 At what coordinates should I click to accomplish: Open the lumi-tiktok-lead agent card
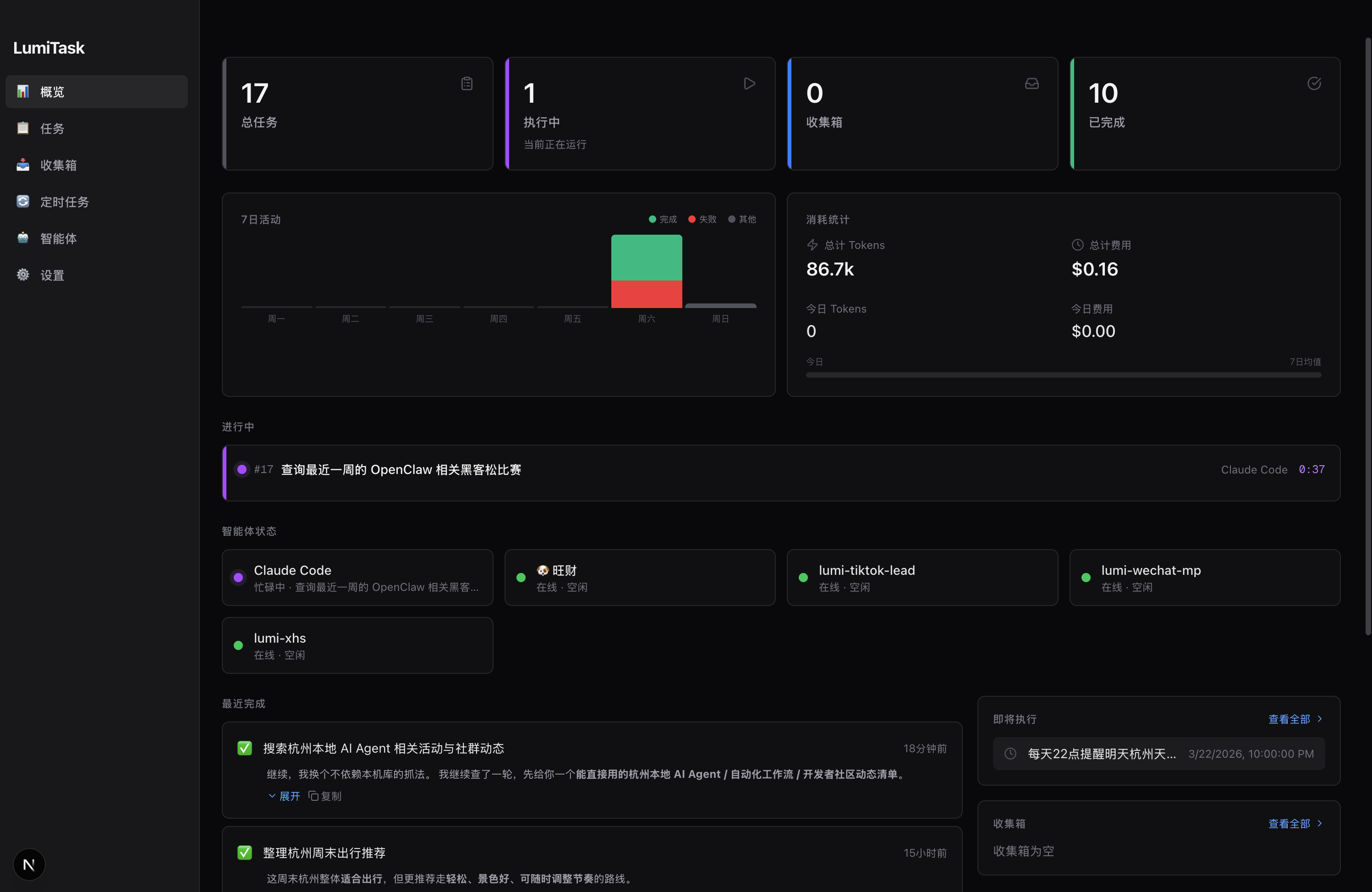(x=922, y=578)
